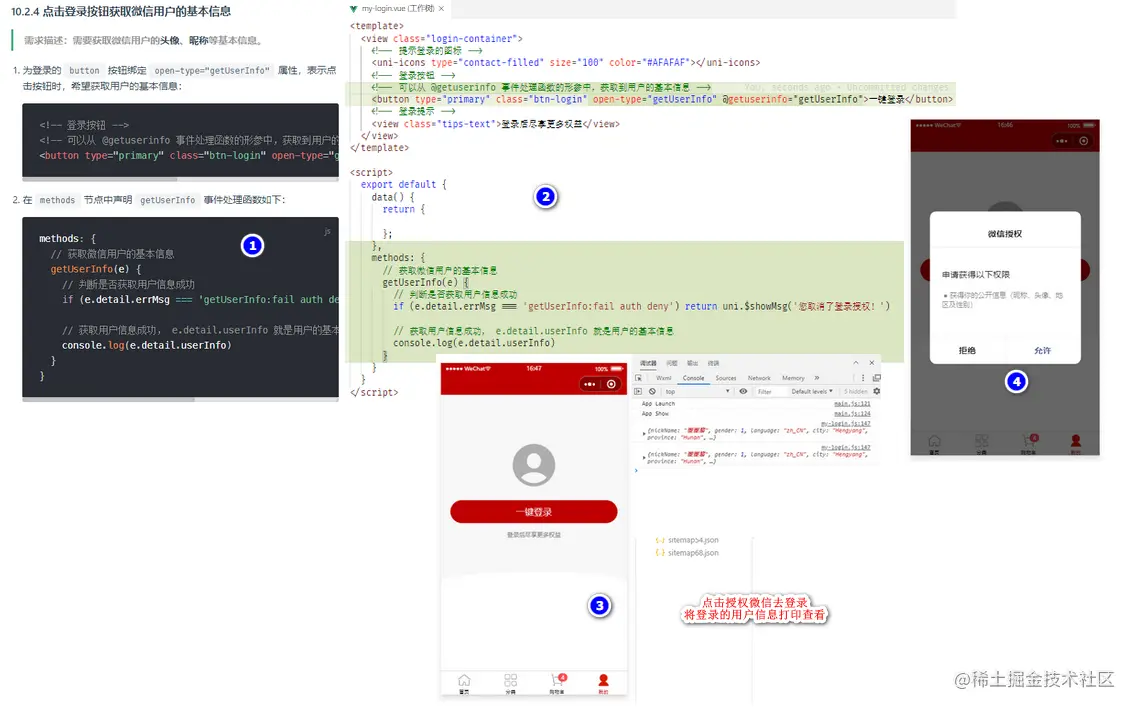Click the App Launch console log line
The image size is (1135, 710).
[x=659, y=404]
